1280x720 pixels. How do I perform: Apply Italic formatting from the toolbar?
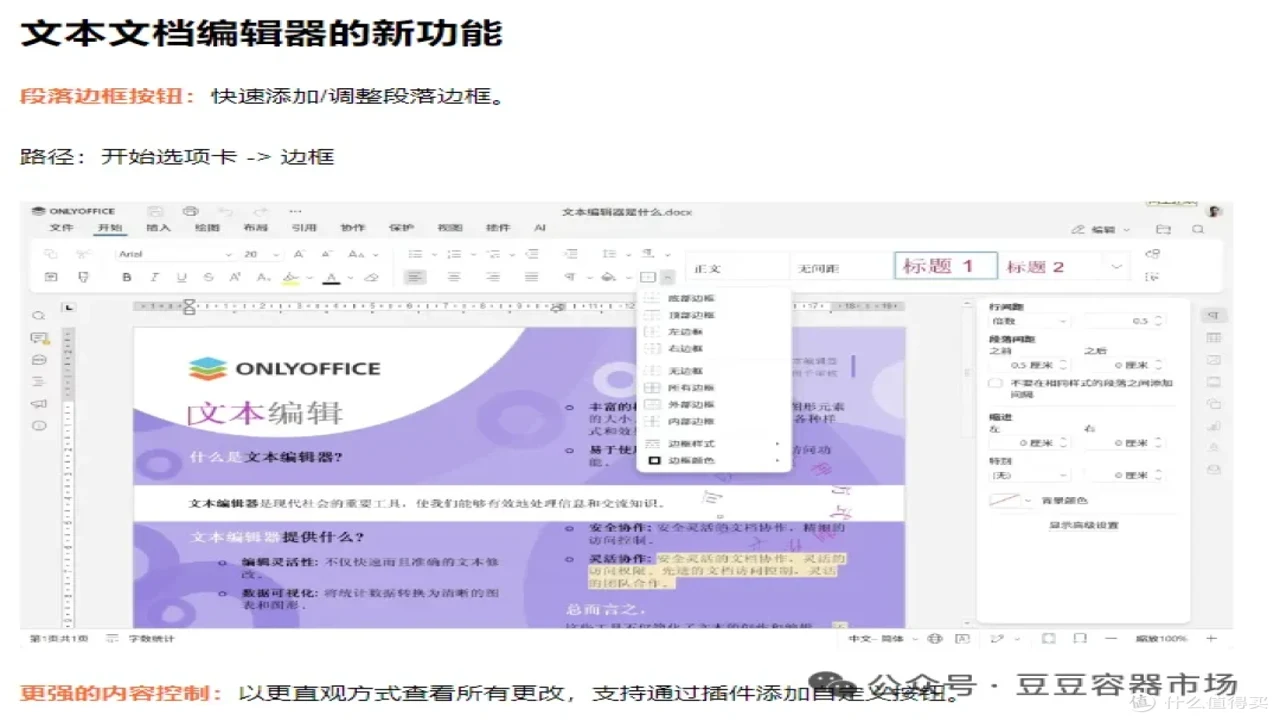coord(154,277)
